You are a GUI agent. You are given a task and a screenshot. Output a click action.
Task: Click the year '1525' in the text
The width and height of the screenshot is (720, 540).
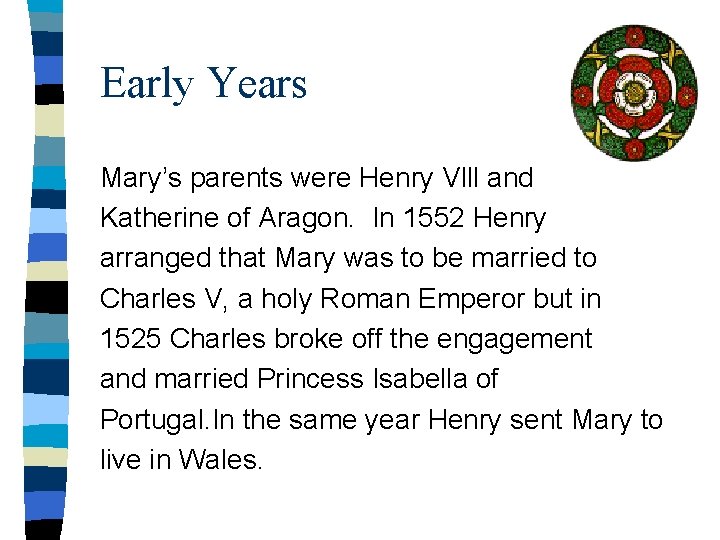pos(131,339)
